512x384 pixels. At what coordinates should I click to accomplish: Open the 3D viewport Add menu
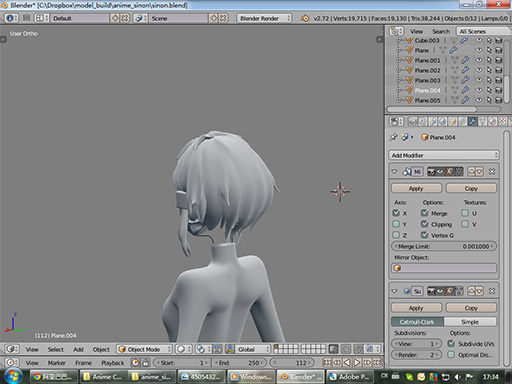point(78,349)
